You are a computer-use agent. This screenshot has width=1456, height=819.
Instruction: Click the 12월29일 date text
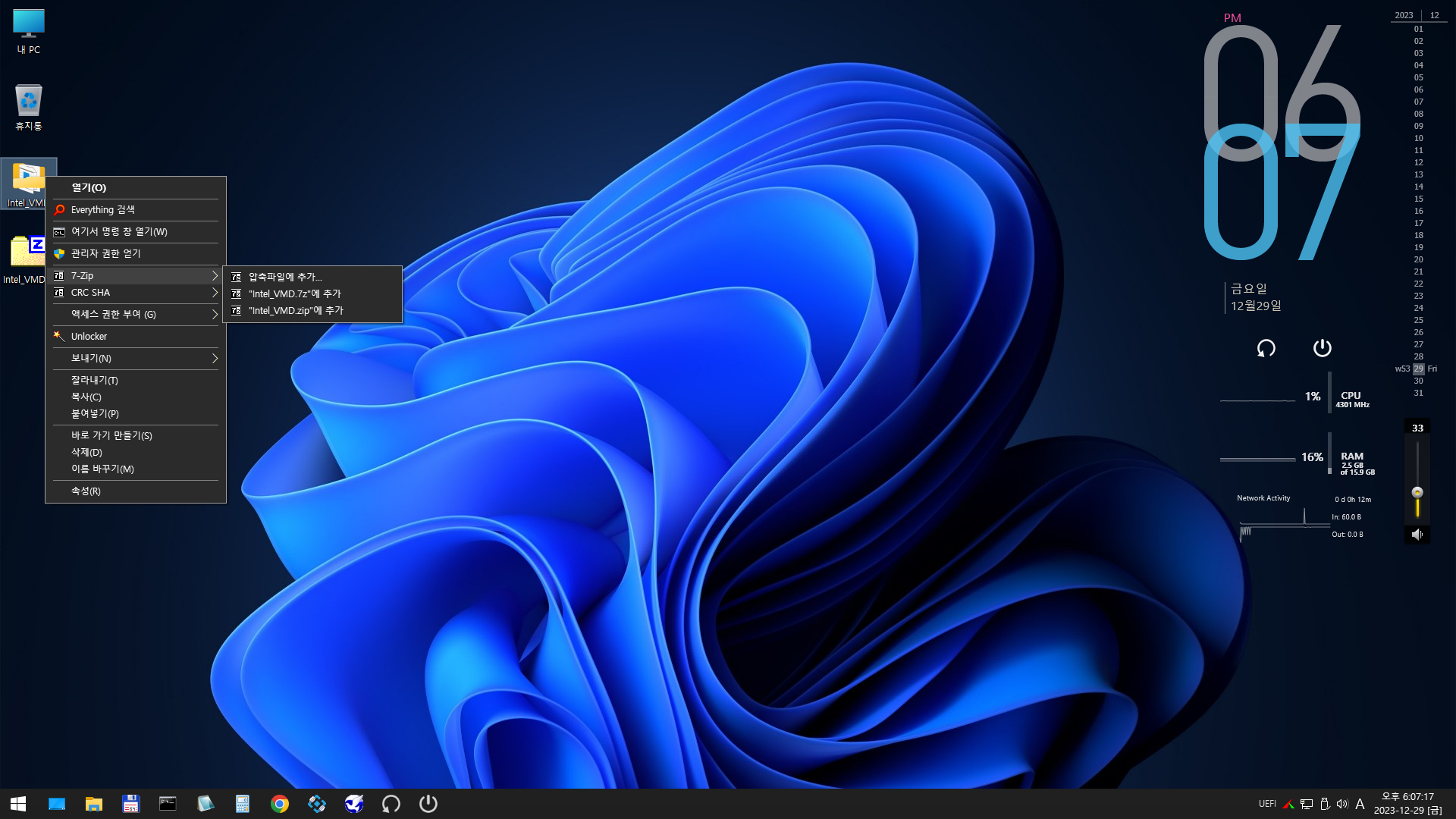point(1256,306)
